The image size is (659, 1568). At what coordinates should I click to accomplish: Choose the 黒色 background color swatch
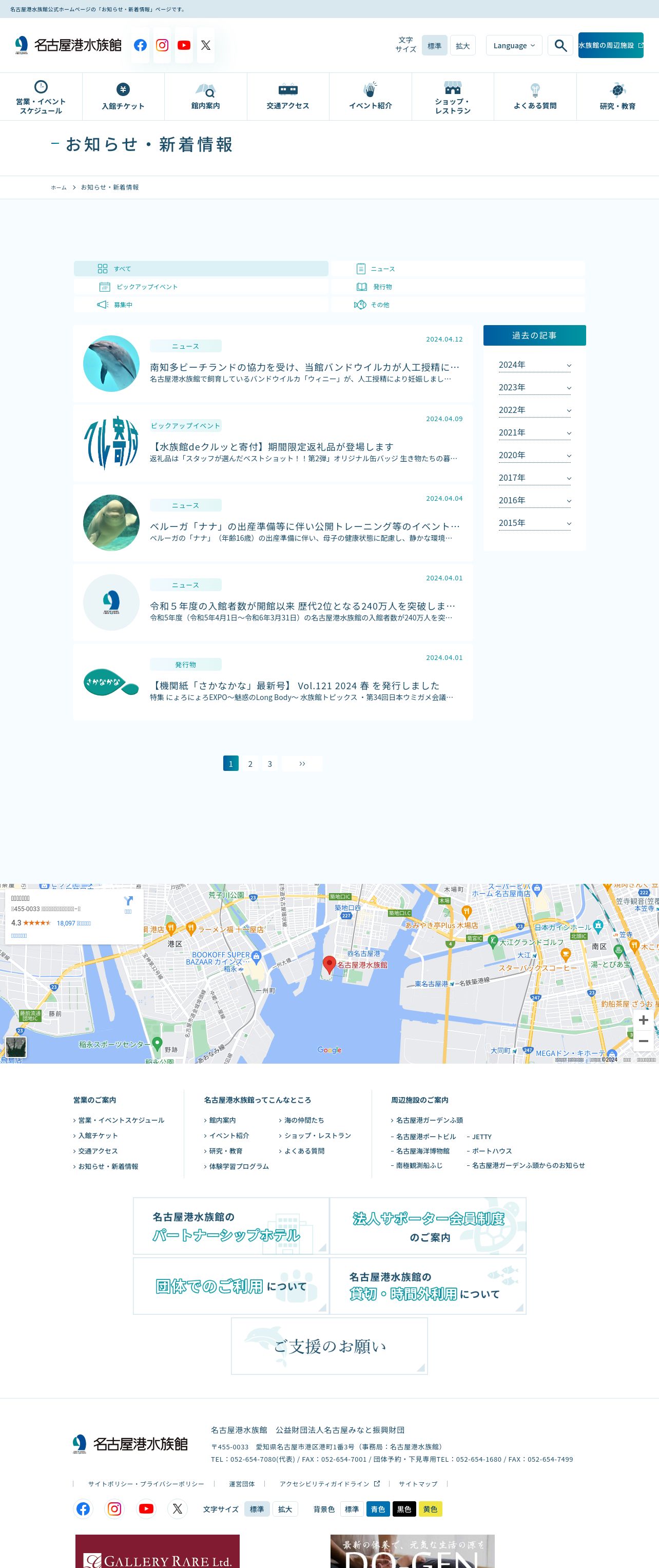click(x=404, y=1509)
